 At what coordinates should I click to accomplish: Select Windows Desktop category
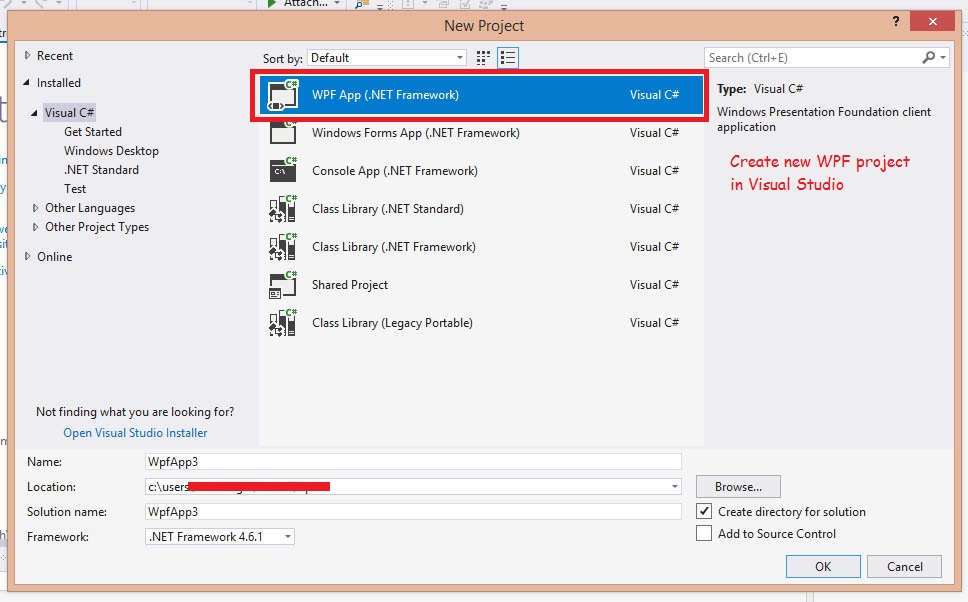click(111, 151)
